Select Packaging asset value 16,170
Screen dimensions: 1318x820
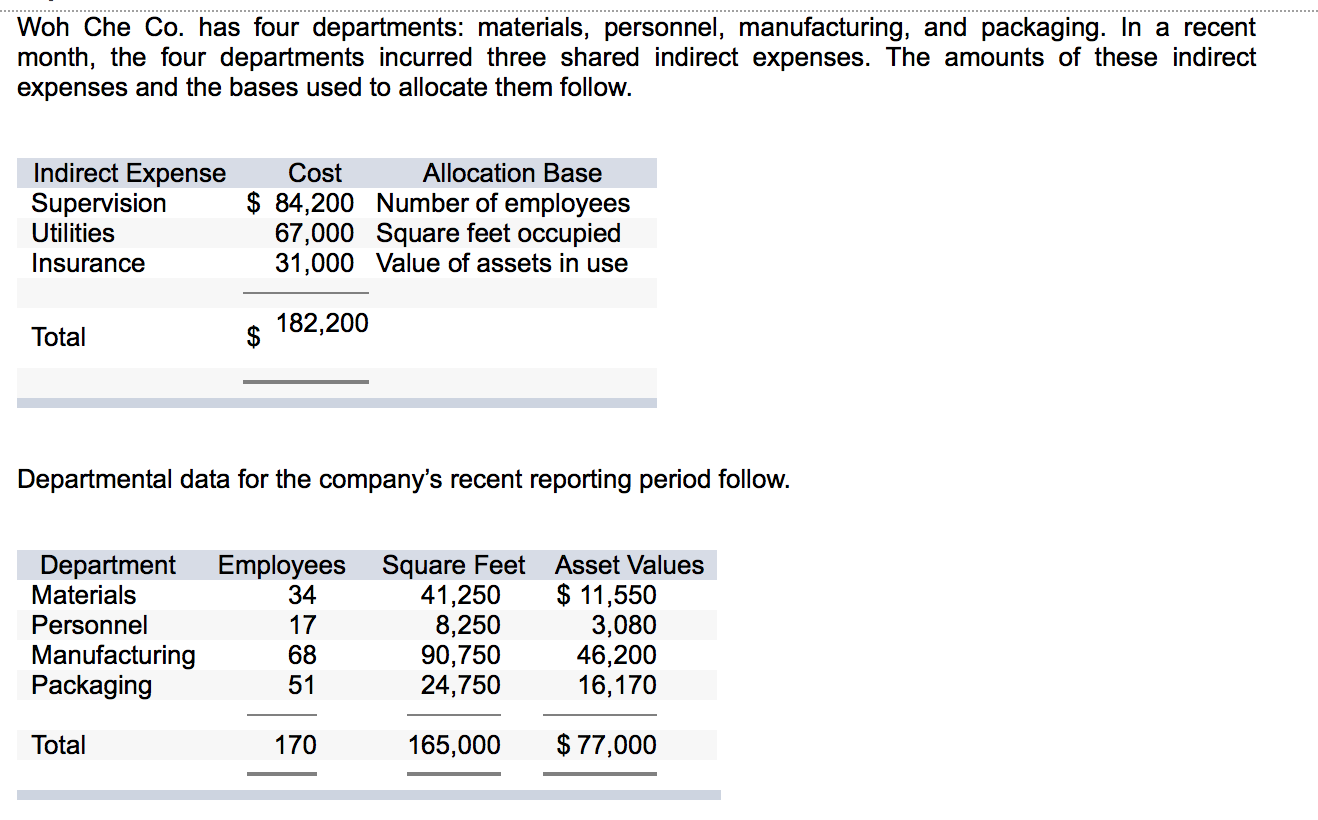point(617,685)
